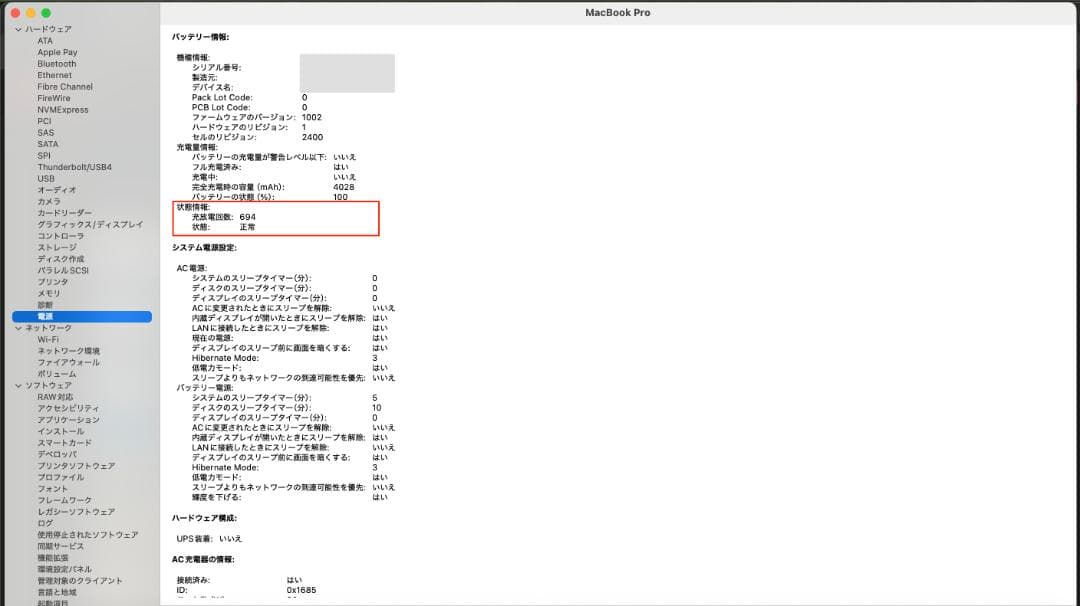Image resolution: width=1080 pixels, height=606 pixels.
Task: Select グラフィックス/ディスプレイ in sidebar
Action: [90, 224]
